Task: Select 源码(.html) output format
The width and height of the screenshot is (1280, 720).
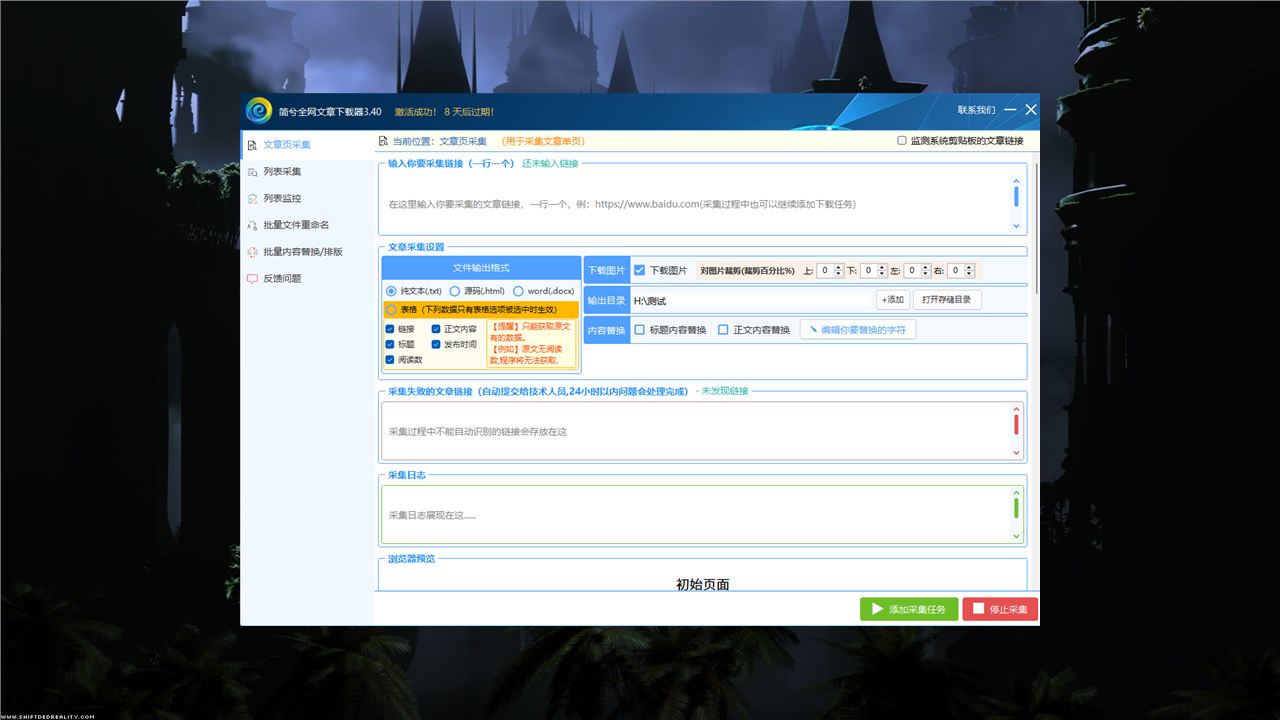Action: pos(455,291)
